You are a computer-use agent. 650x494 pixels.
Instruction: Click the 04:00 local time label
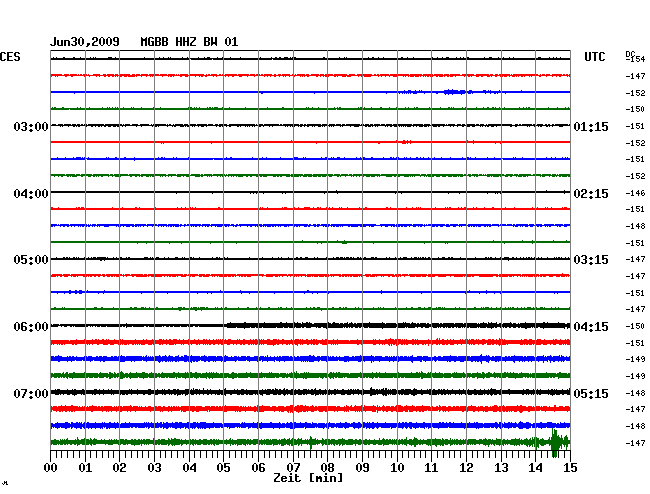point(31,194)
